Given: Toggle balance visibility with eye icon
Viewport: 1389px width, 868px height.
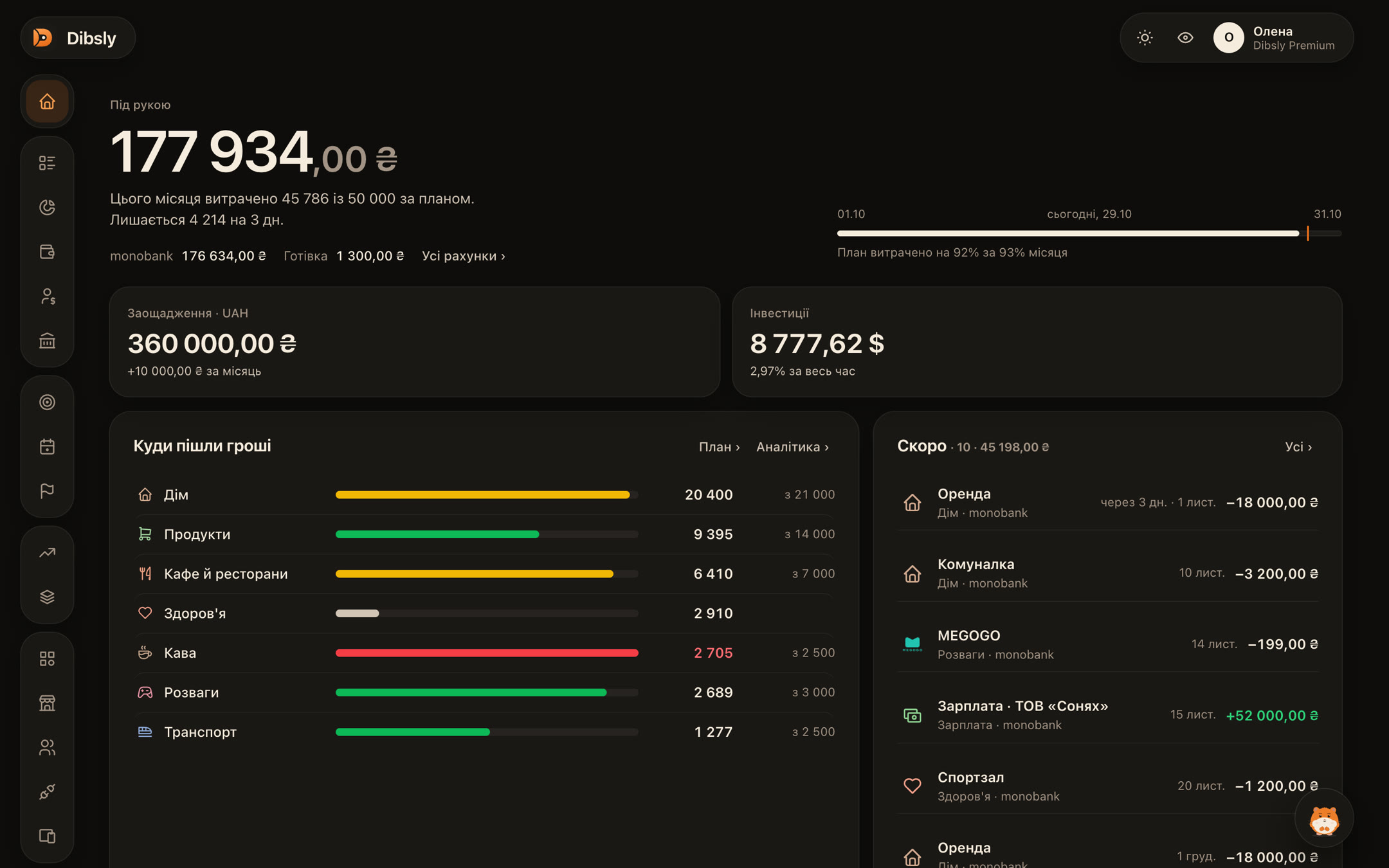Looking at the screenshot, I should (x=1185, y=38).
